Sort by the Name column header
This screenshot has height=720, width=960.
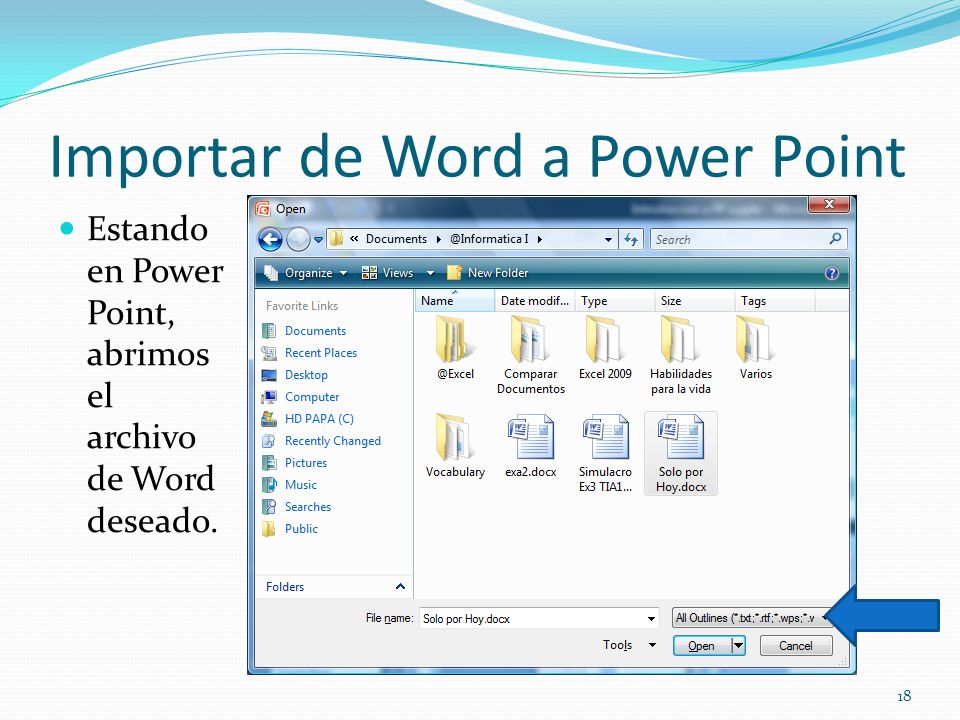pyautogui.click(x=455, y=301)
